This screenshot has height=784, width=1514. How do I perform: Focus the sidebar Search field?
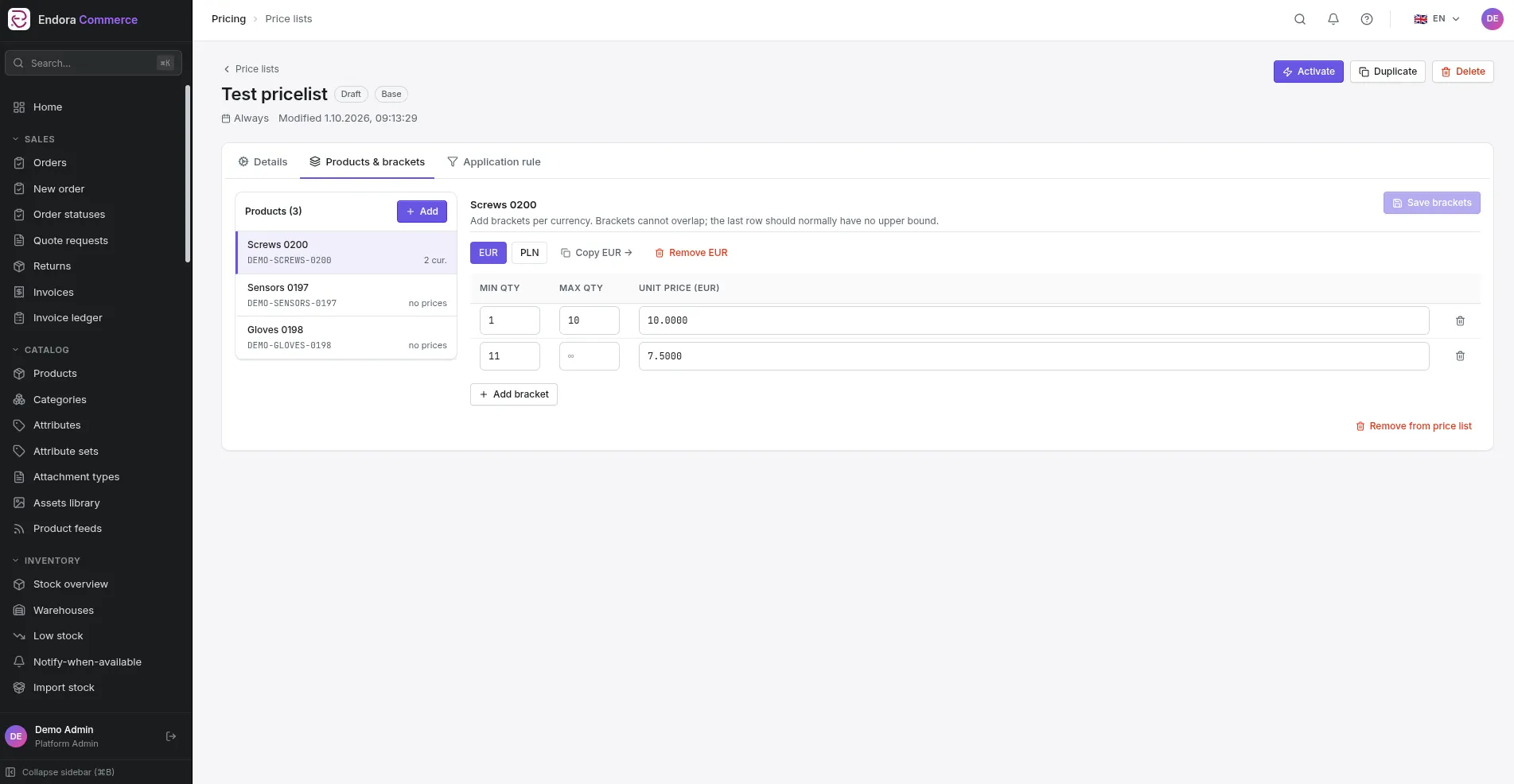93,63
